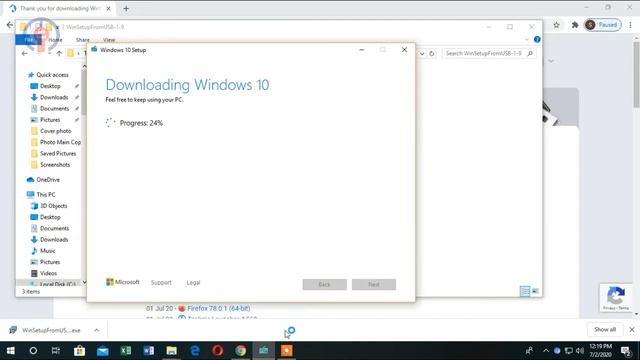Go up one folder in Explorer
Image resolution: width=640 pixels, height=360 pixels.
point(59,53)
